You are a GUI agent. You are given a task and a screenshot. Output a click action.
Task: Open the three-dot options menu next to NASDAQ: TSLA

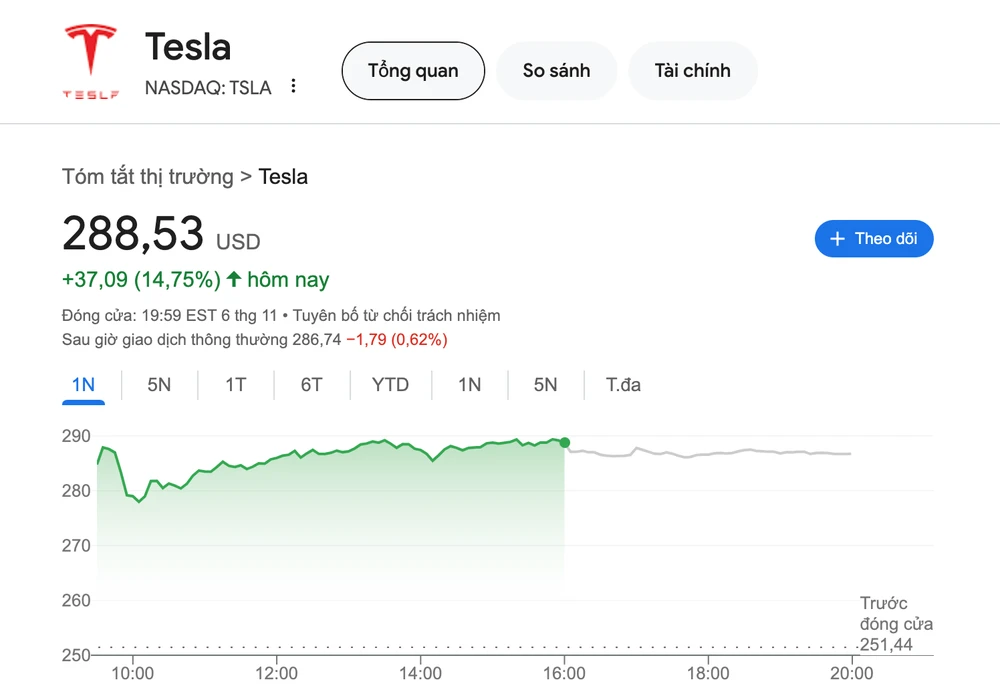coord(293,87)
